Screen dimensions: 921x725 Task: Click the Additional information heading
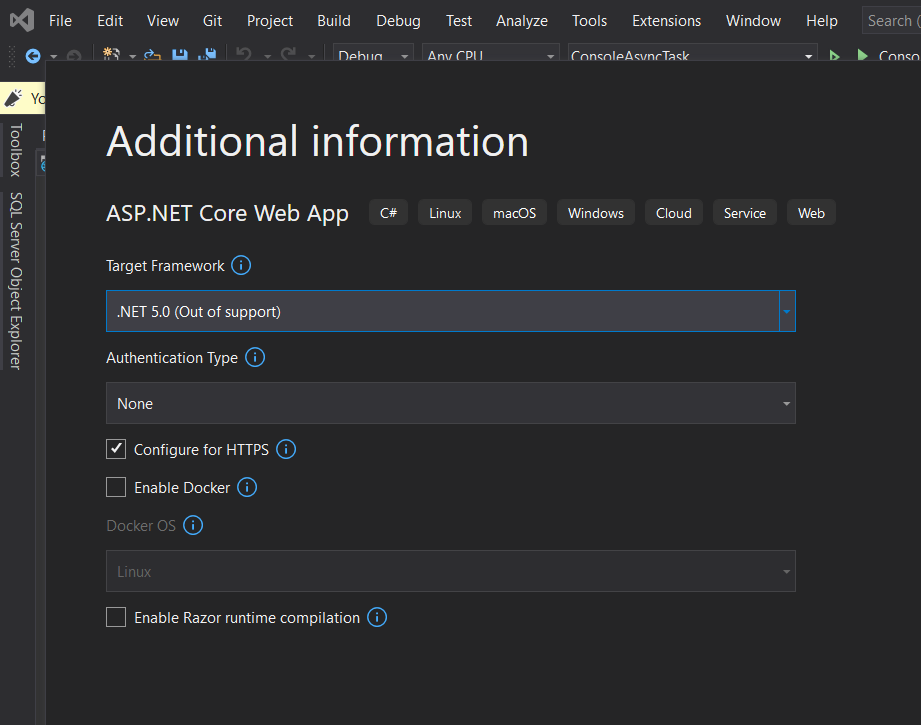point(317,141)
